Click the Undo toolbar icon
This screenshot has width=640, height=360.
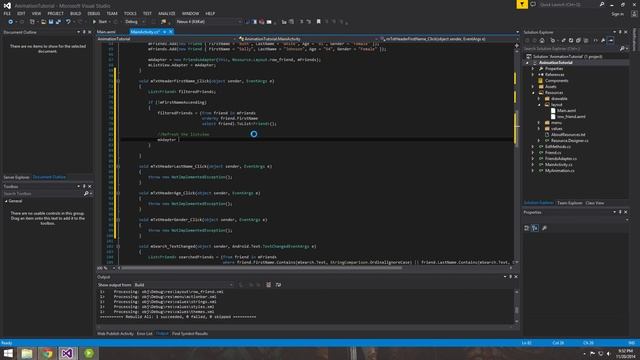pyautogui.click(x=68, y=22)
